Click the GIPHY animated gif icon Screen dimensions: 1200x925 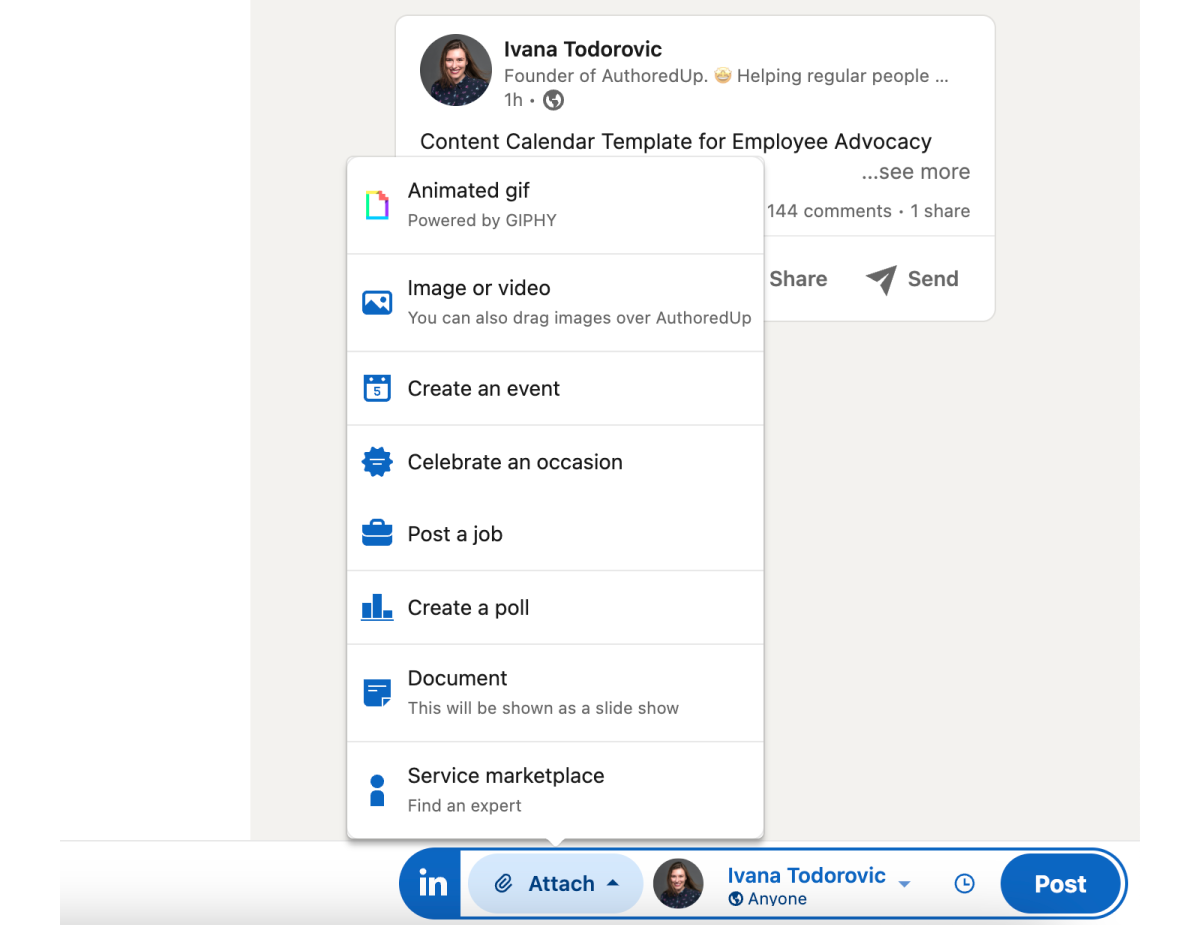377,205
